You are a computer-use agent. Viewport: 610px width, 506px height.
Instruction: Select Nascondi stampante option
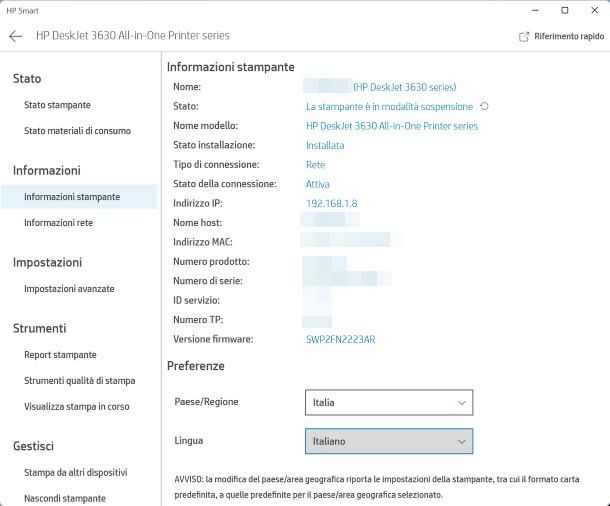[x=65, y=499]
